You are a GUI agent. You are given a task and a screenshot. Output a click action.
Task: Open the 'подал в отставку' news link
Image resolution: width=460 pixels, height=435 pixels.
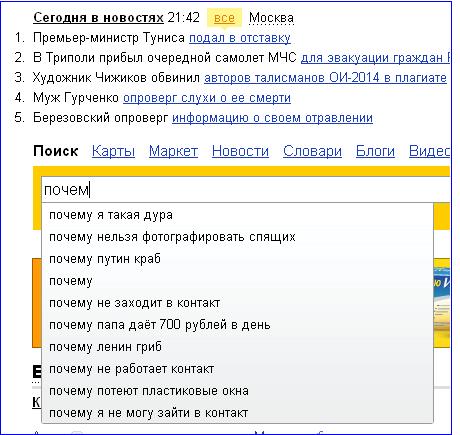(240, 38)
